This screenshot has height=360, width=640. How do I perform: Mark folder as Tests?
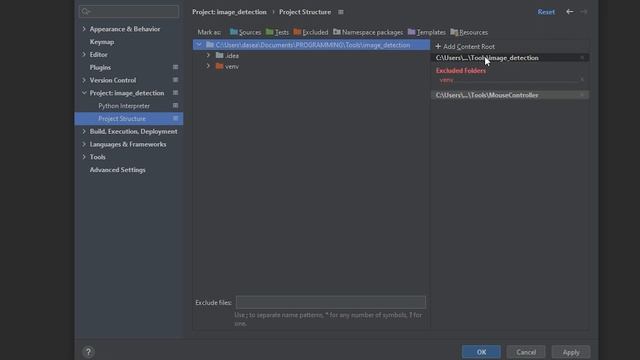(277, 32)
